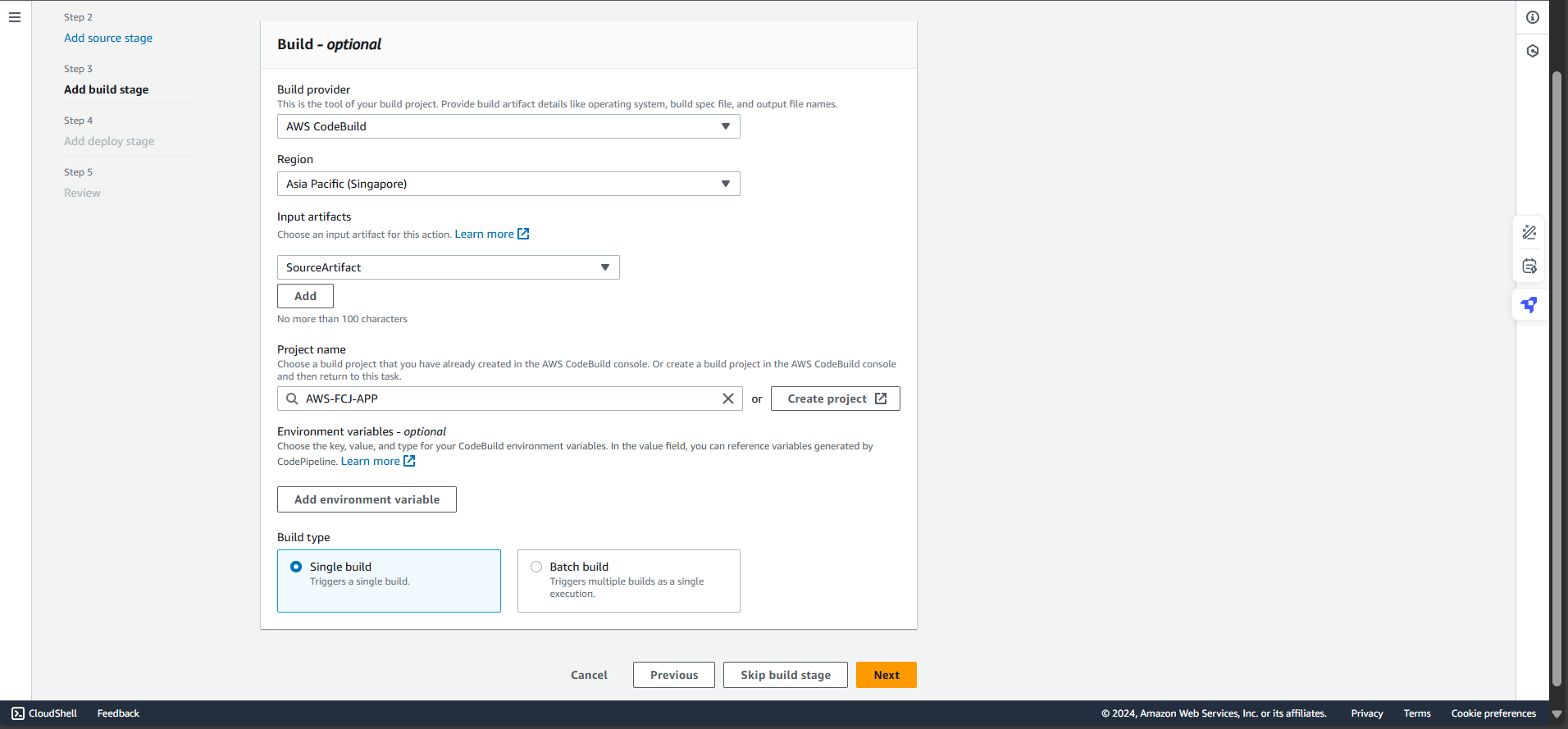
Task: Select the Batch build radio option
Action: pyautogui.click(x=536, y=567)
